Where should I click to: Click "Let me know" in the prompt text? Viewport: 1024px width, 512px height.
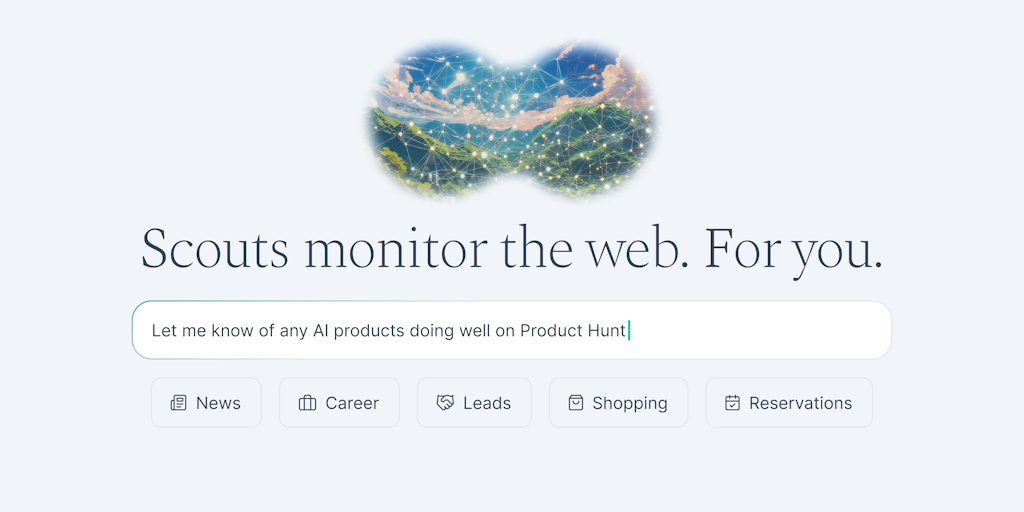tap(199, 330)
